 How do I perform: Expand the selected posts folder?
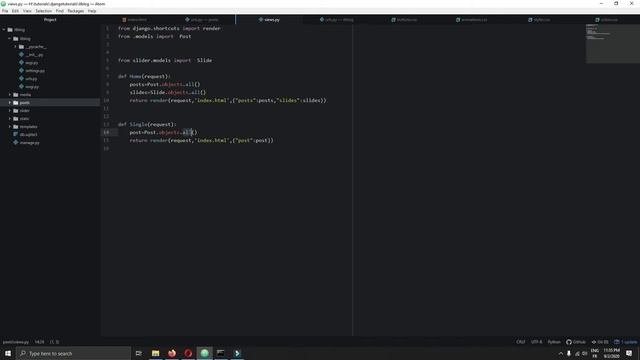[x=10, y=103]
